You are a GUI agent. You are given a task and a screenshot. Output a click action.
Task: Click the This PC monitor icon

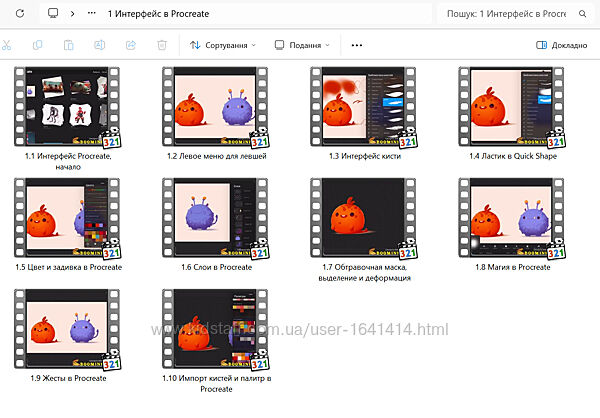53,14
